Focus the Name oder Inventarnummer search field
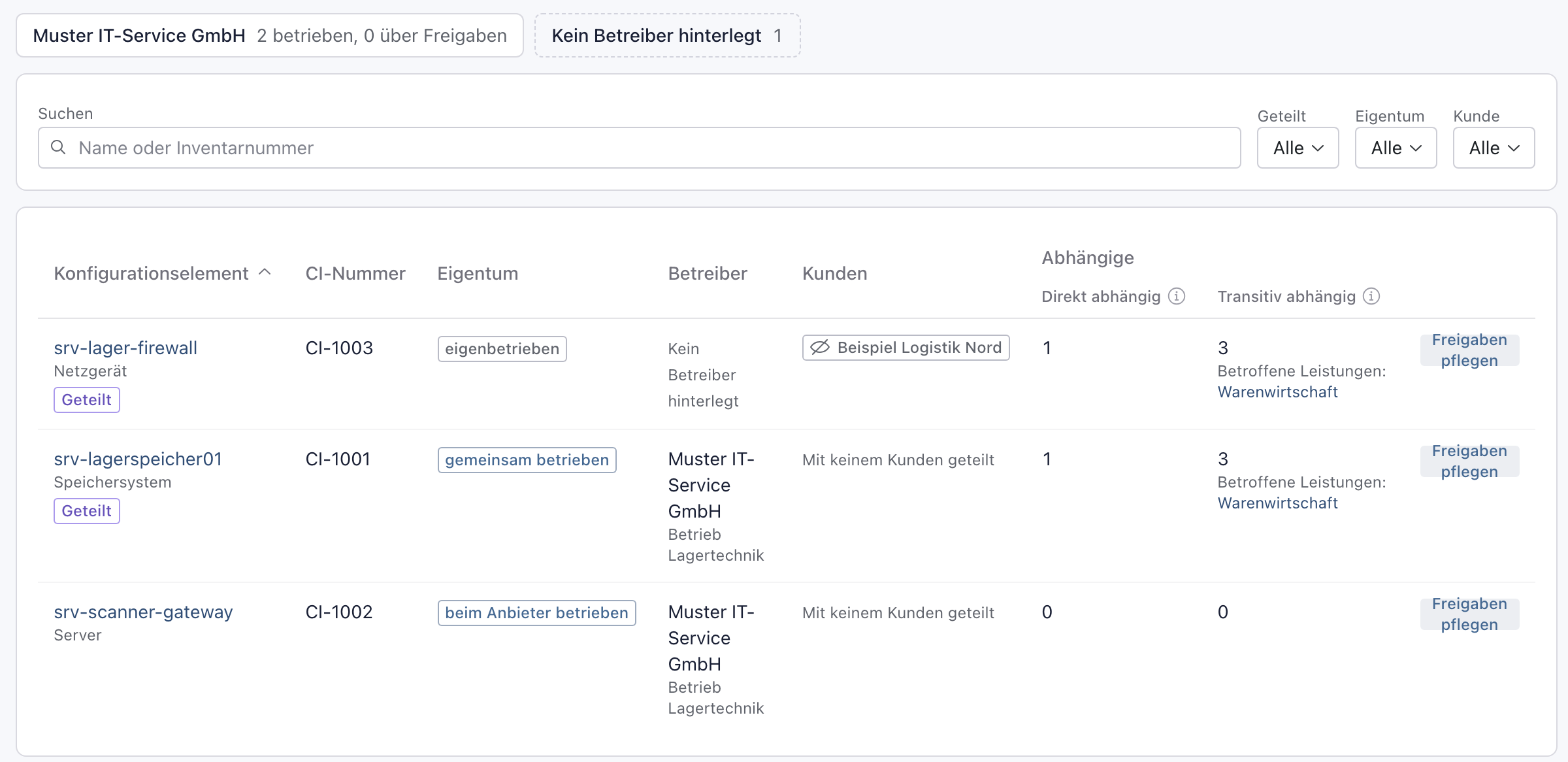The image size is (1568, 762). coord(639,148)
